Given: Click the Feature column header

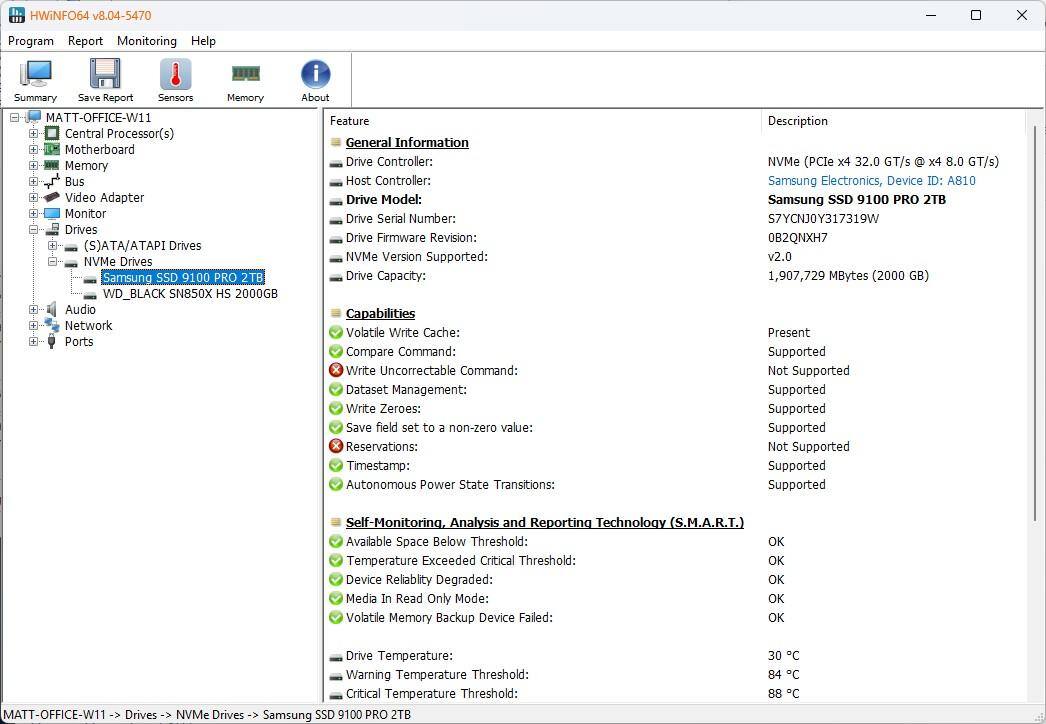Looking at the screenshot, I should pos(350,121).
